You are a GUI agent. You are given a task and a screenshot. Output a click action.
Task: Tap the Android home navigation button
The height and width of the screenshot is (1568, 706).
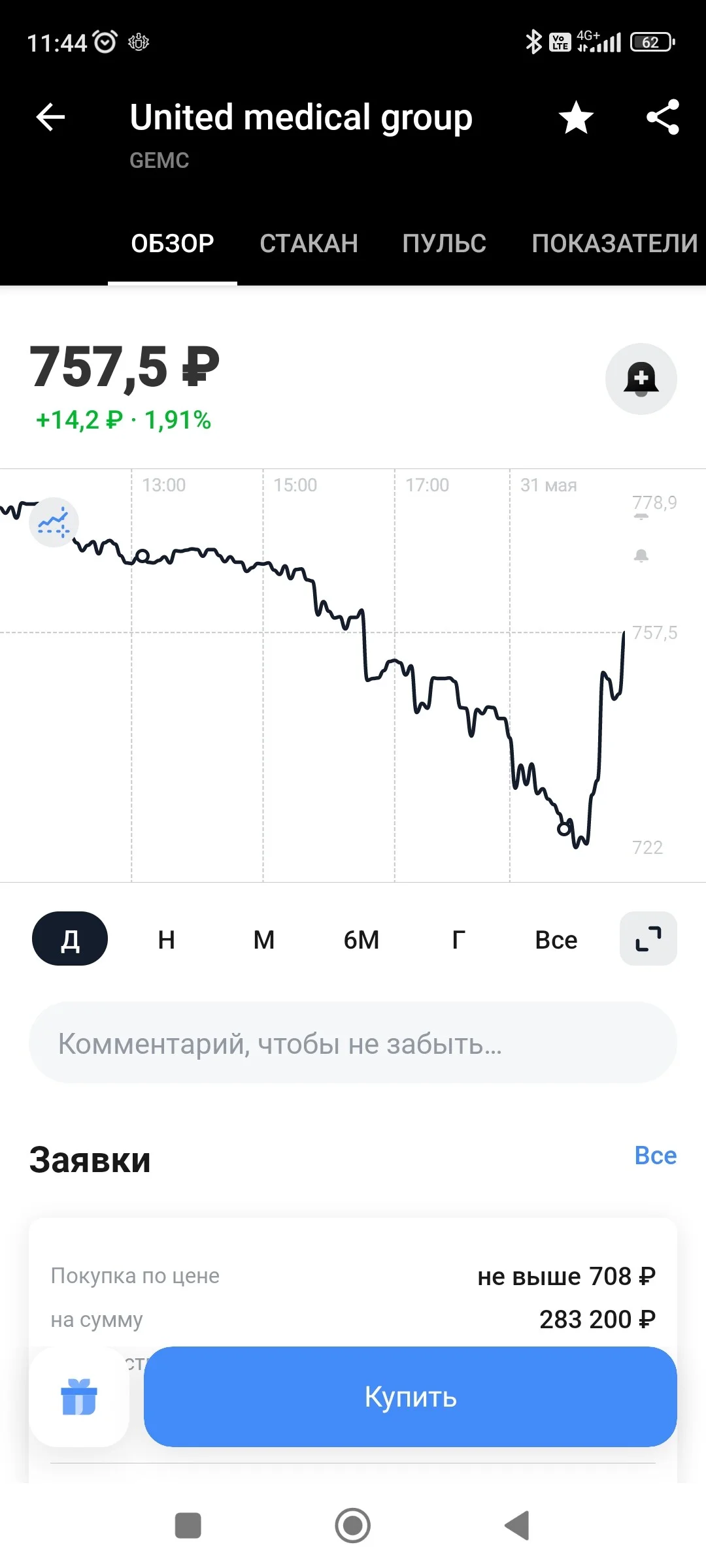coord(353,1526)
